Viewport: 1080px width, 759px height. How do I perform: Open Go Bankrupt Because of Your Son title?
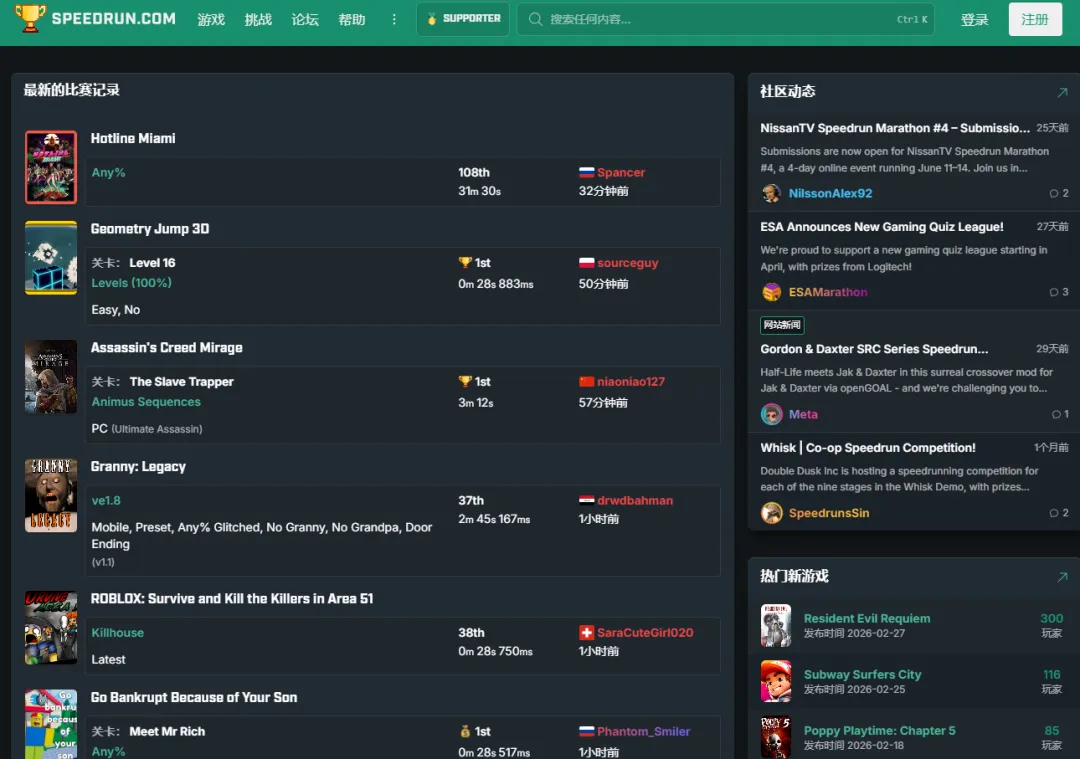[x=194, y=697]
